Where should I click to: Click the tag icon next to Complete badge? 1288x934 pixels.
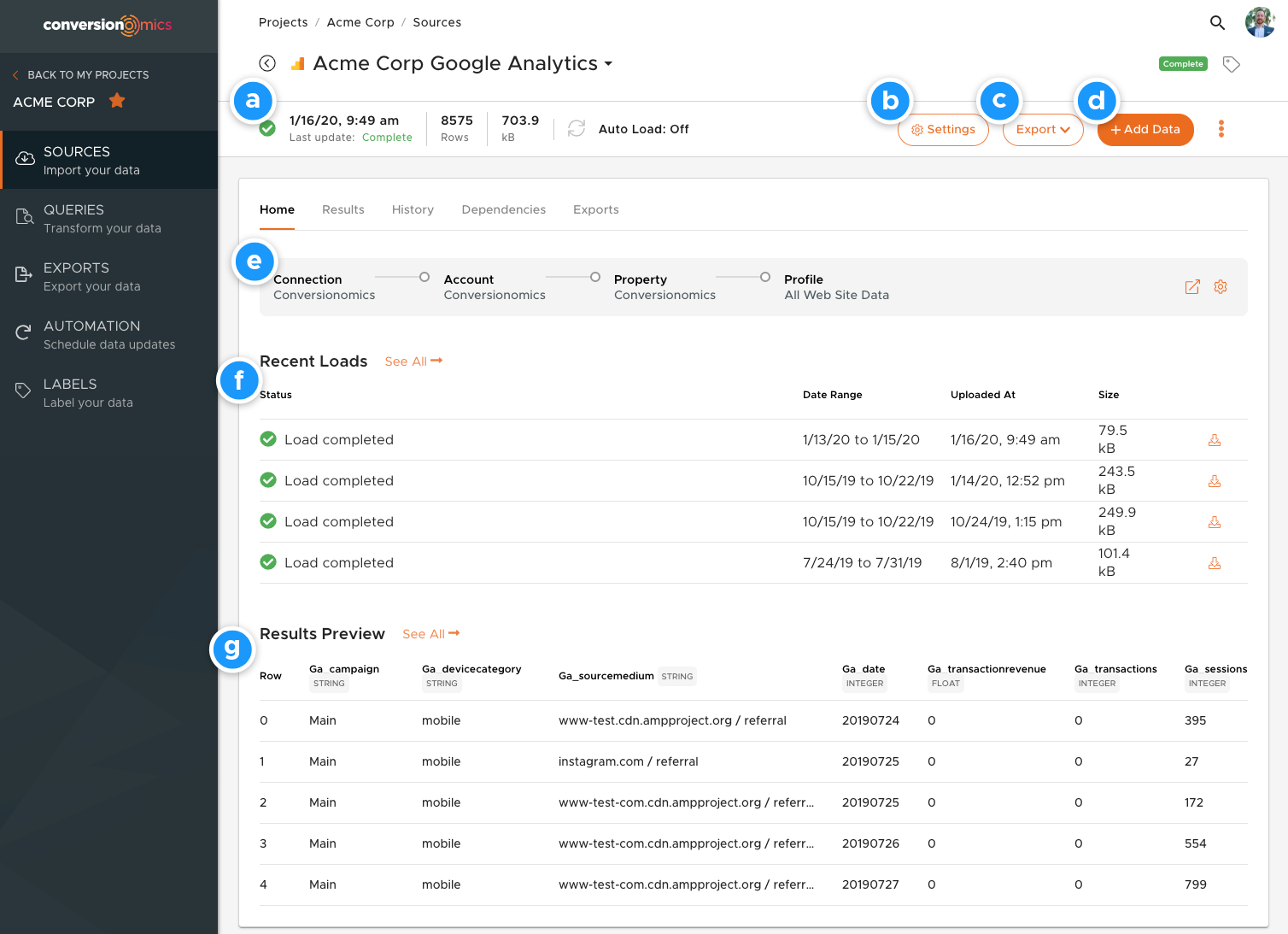point(1231,63)
